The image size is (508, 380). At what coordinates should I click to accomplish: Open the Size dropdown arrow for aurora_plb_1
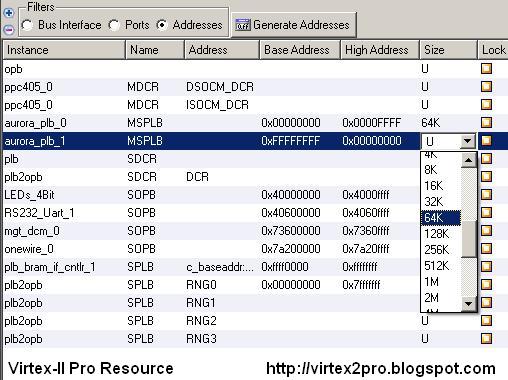pyautogui.click(x=468, y=141)
